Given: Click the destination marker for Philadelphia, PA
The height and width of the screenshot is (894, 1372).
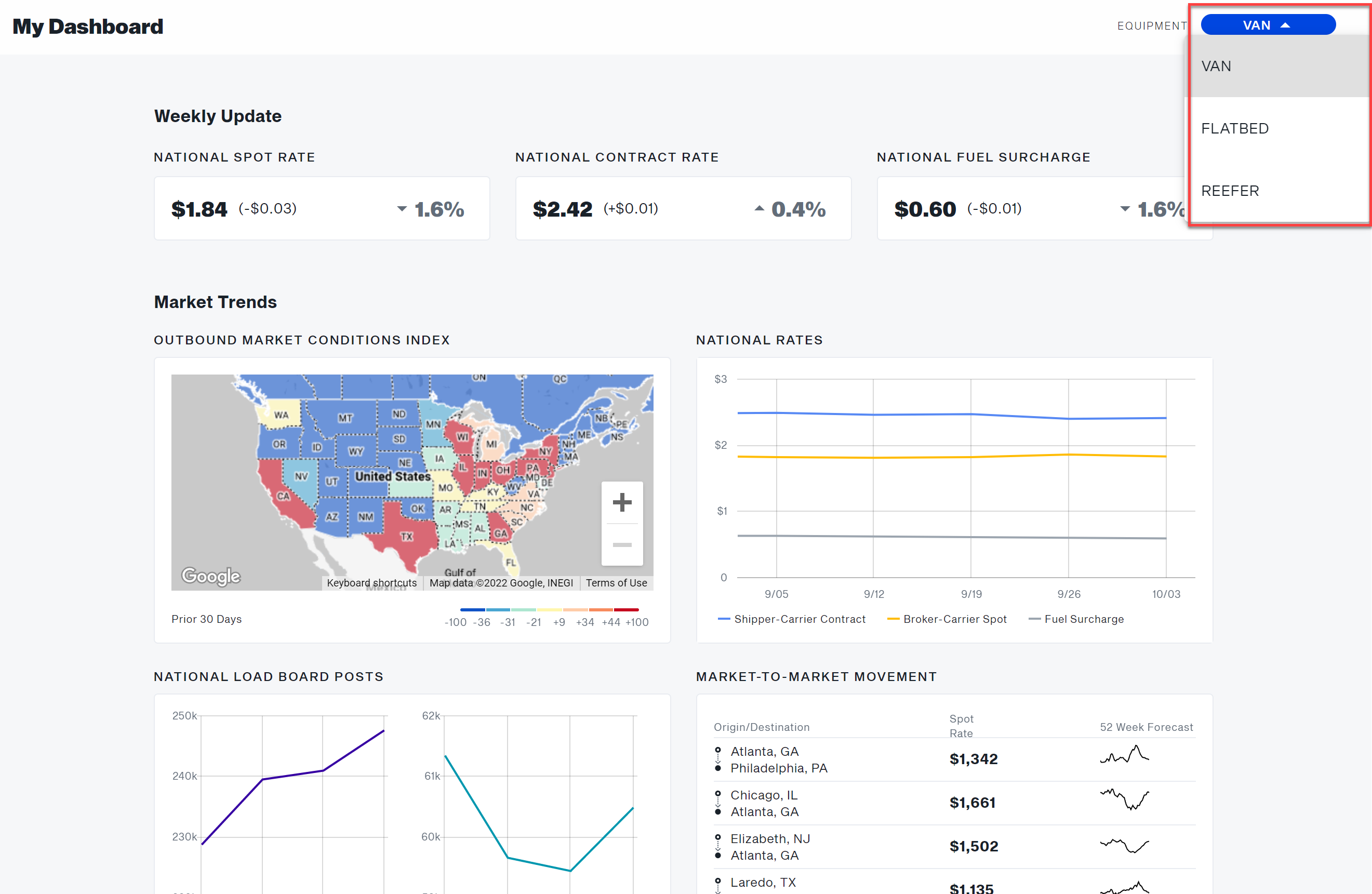Looking at the screenshot, I should click(x=718, y=768).
